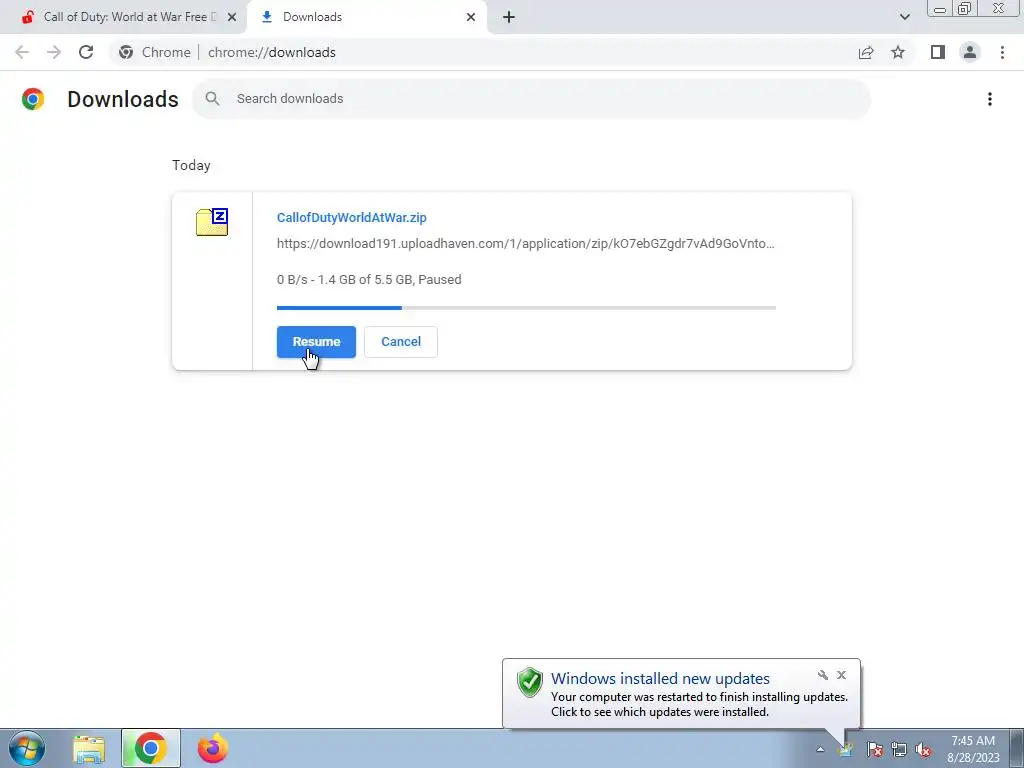Click the network tray icon

pos(899,749)
